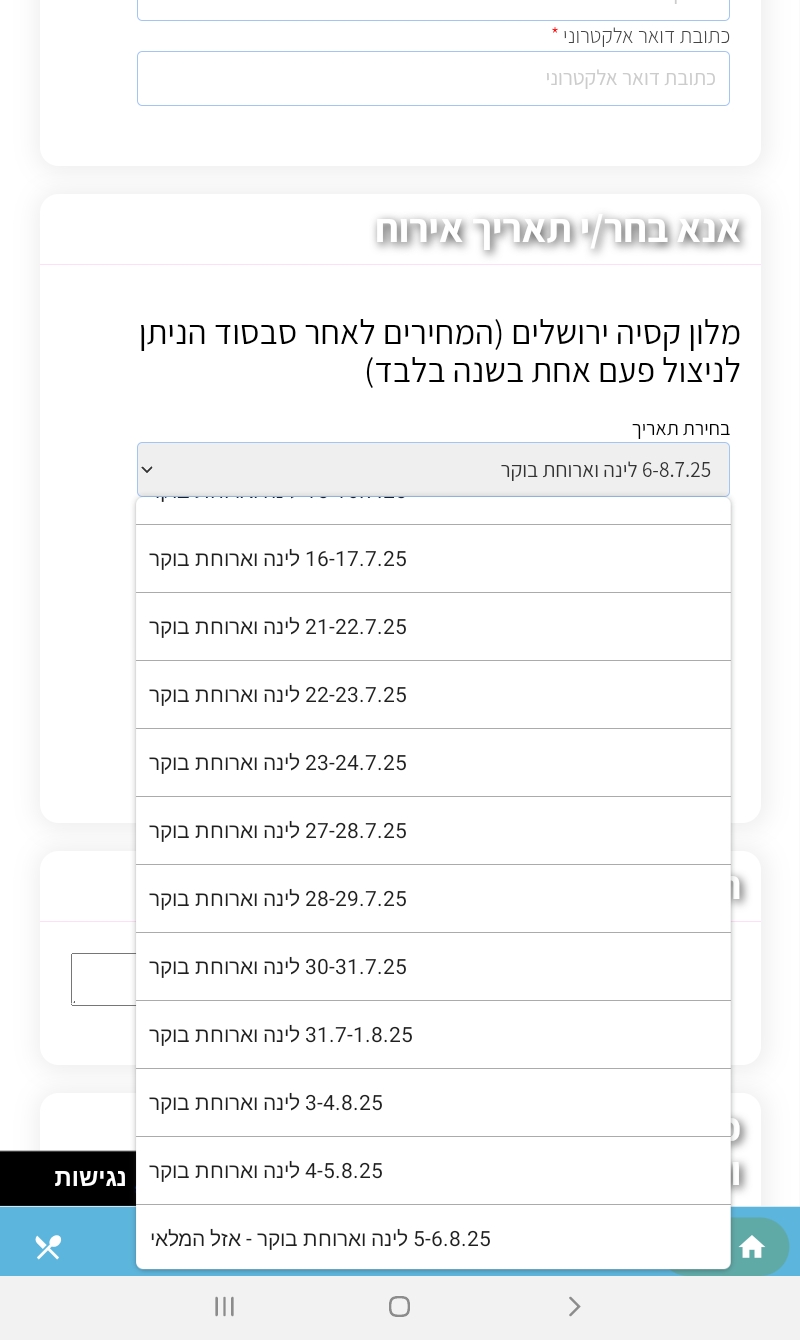Open recent apps from the navigation bar

(x=224, y=1307)
